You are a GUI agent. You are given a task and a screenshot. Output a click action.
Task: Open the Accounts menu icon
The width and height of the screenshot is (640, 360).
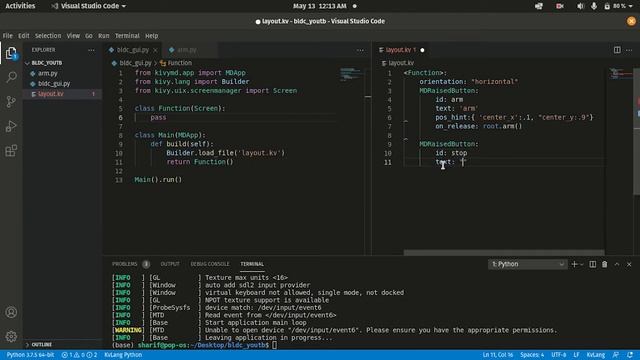(x=11, y=312)
